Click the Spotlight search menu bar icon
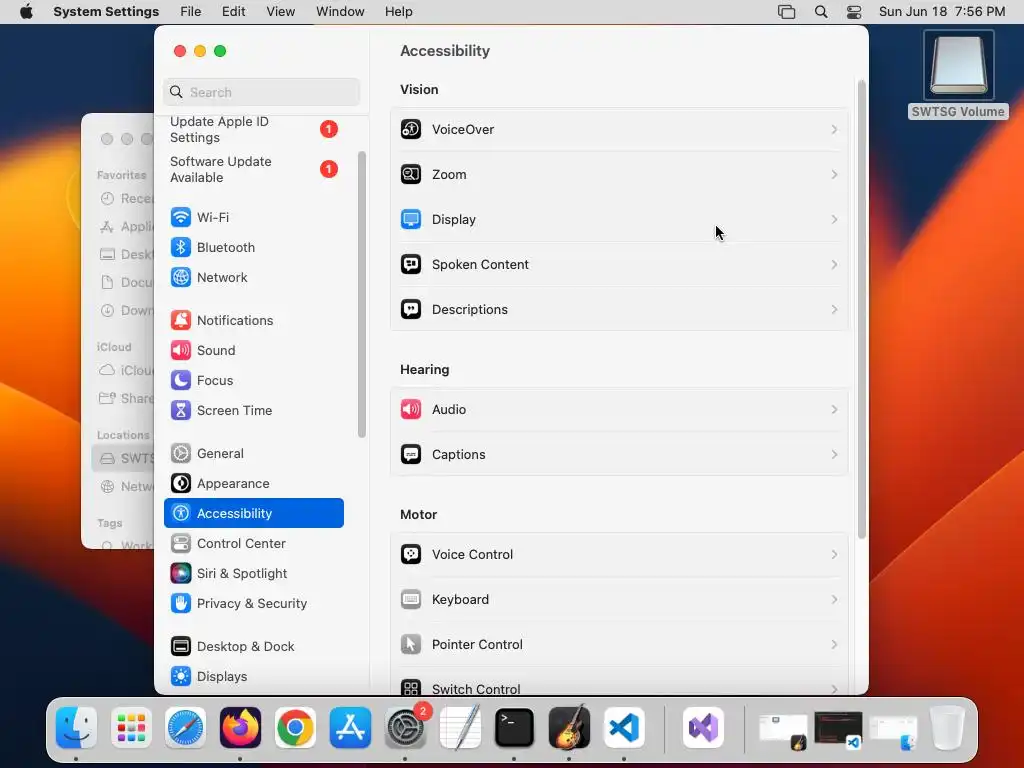Image resolution: width=1024 pixels, height=768 pixels. pyautogui.click(x=821, y=12)
